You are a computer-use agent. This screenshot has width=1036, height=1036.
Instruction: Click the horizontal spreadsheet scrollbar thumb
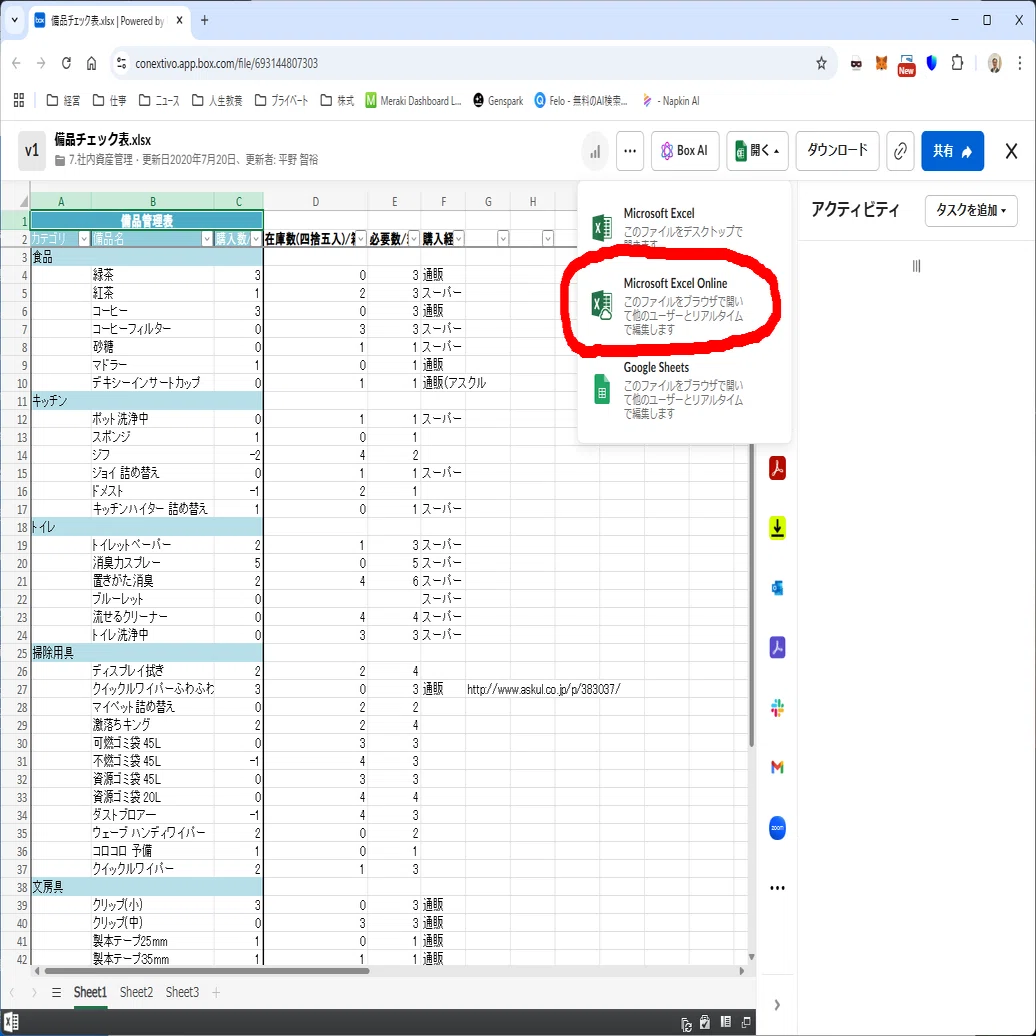click(207, 971)
